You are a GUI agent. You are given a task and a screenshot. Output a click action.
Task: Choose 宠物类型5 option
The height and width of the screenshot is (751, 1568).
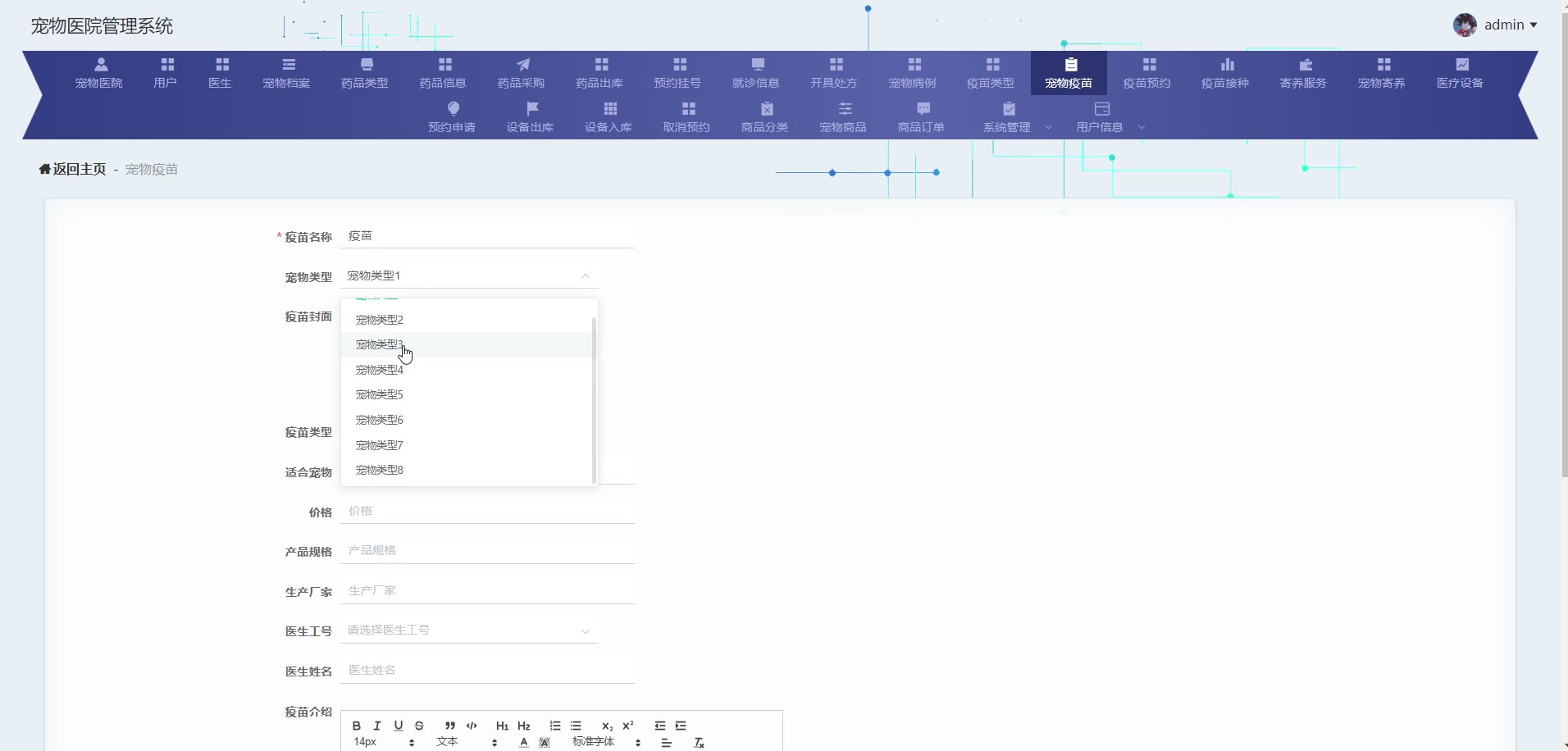(467, 394)
